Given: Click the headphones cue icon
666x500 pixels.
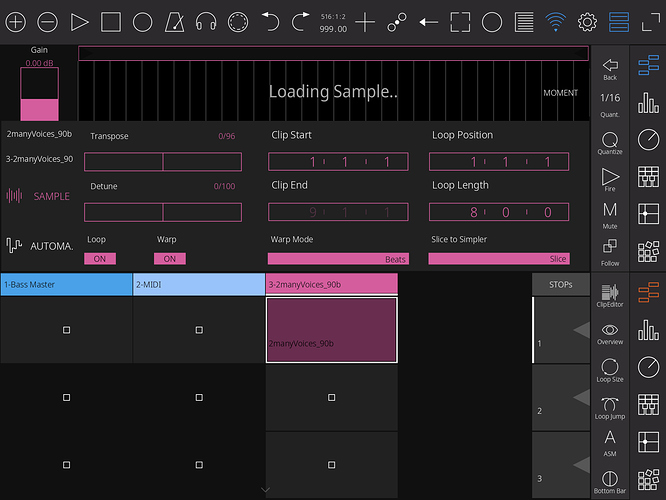Looking at the screenshot, I should pyautogui.click(x=206, y=21).
